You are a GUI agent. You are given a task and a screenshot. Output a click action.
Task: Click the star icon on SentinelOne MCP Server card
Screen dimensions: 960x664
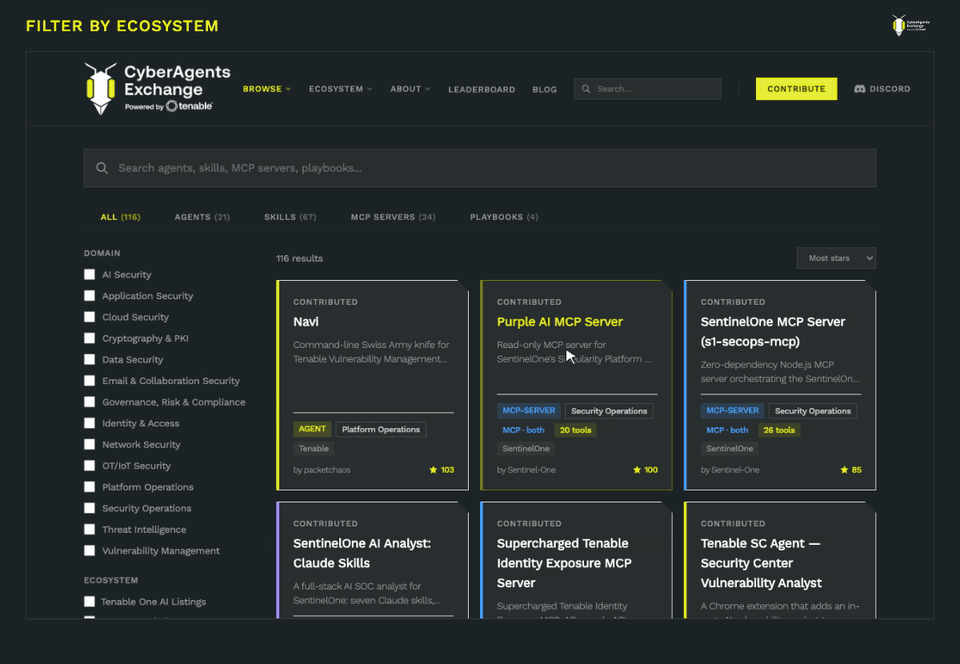tap(844, 470)
